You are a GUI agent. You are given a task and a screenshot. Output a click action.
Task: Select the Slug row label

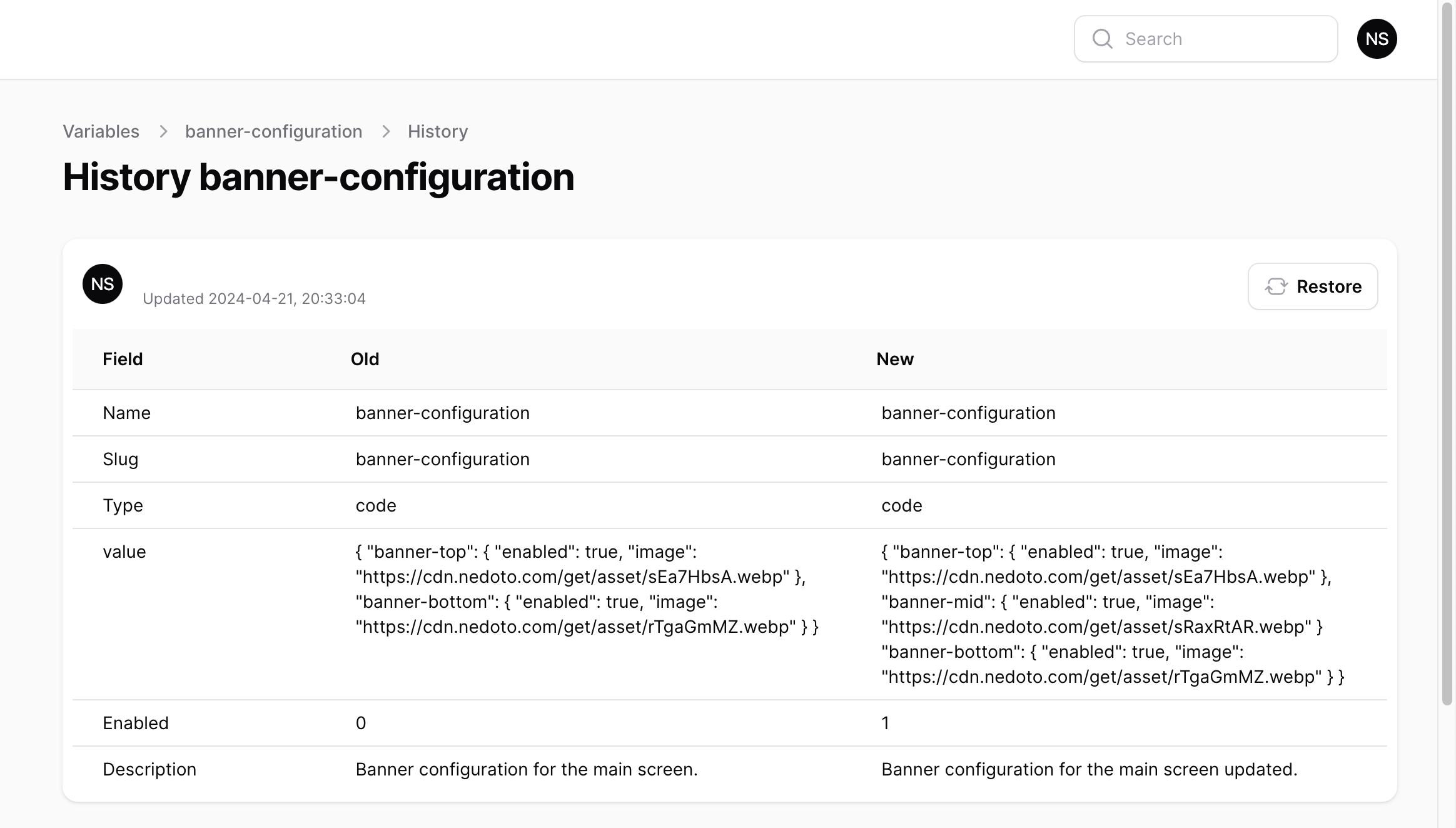(x=120, y=459)
